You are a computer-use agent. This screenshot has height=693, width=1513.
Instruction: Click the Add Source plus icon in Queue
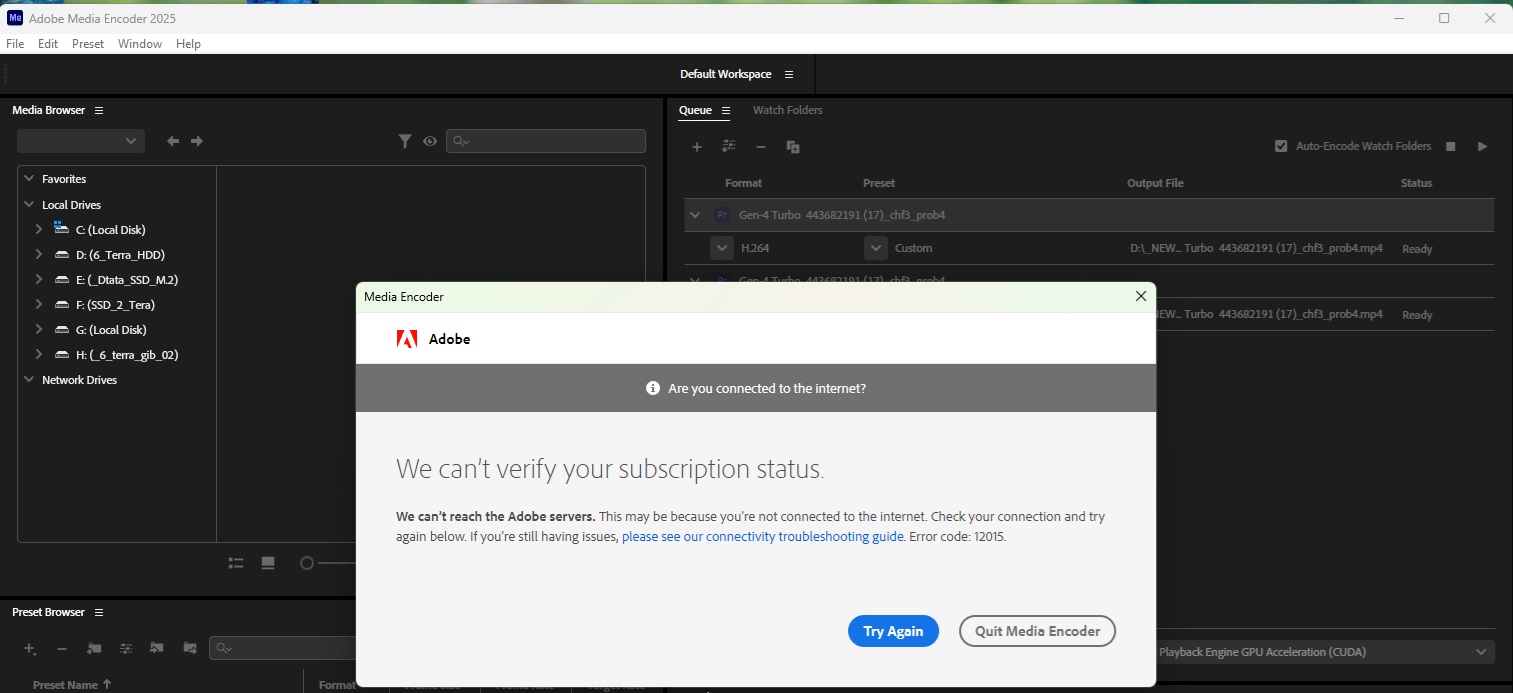(x=697, y=147)
